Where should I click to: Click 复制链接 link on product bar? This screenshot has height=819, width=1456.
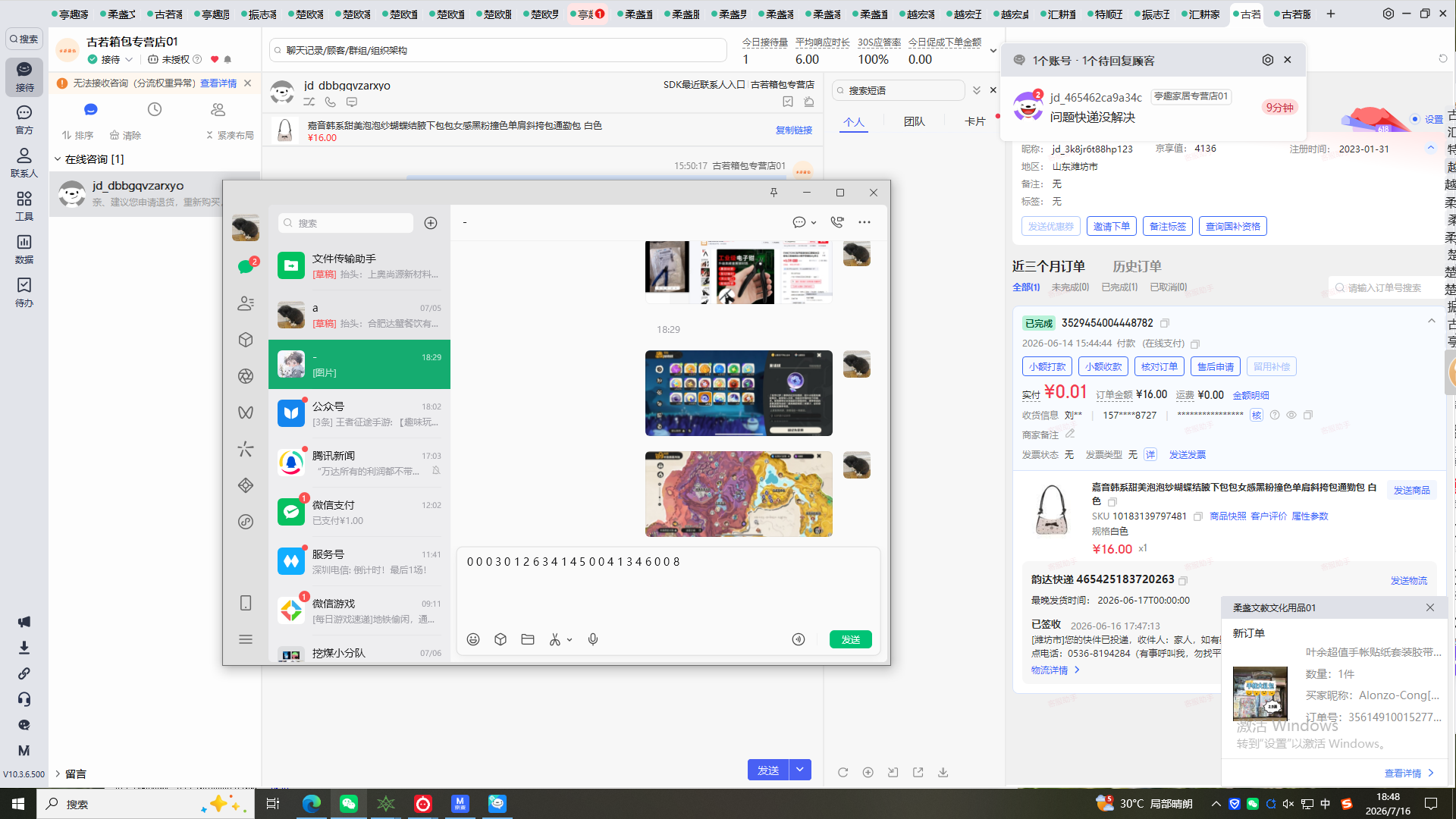(793, 130)
